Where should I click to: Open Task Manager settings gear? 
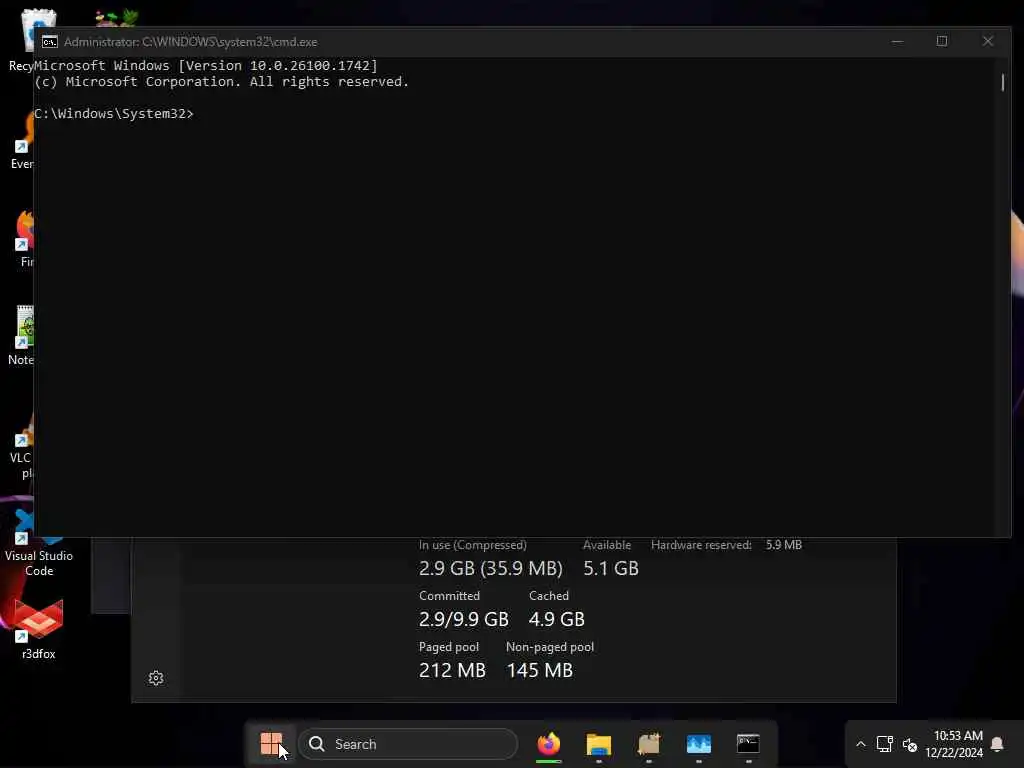point(155,678)
